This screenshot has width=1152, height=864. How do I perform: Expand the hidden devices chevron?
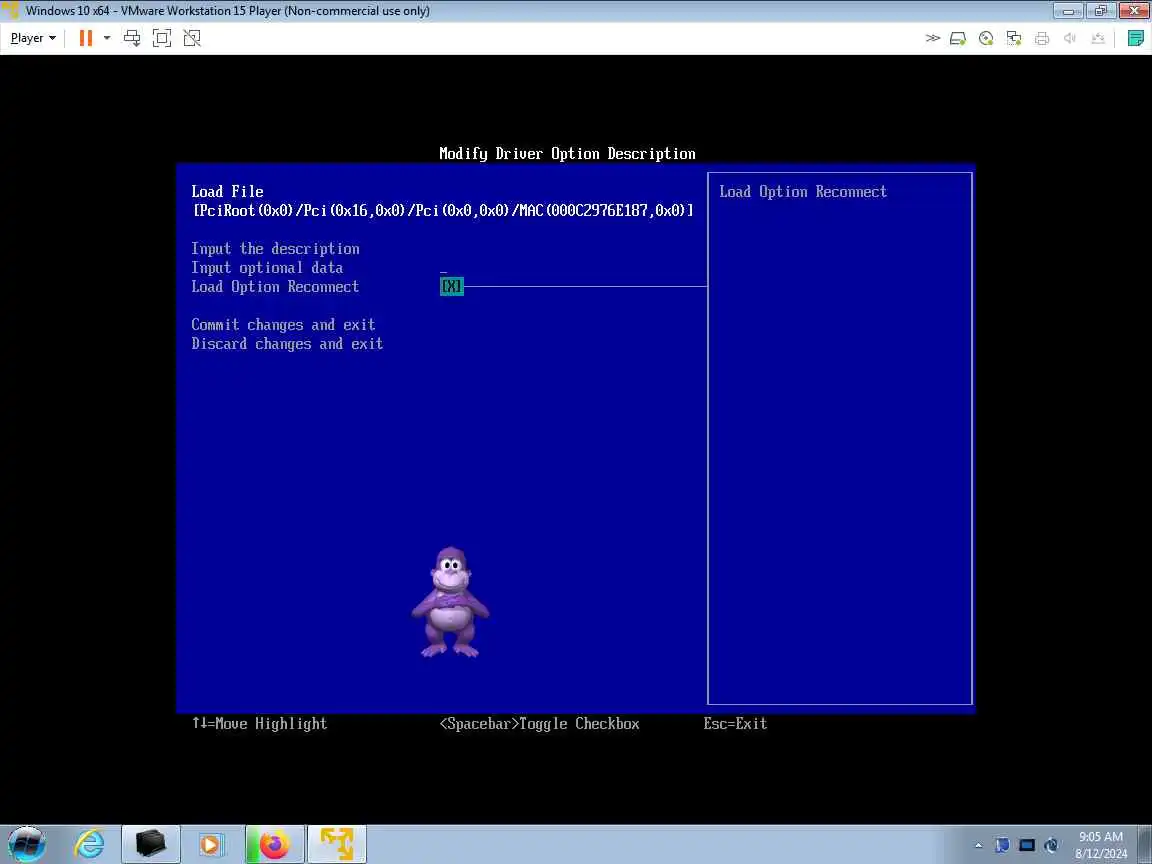pos(932,38)
